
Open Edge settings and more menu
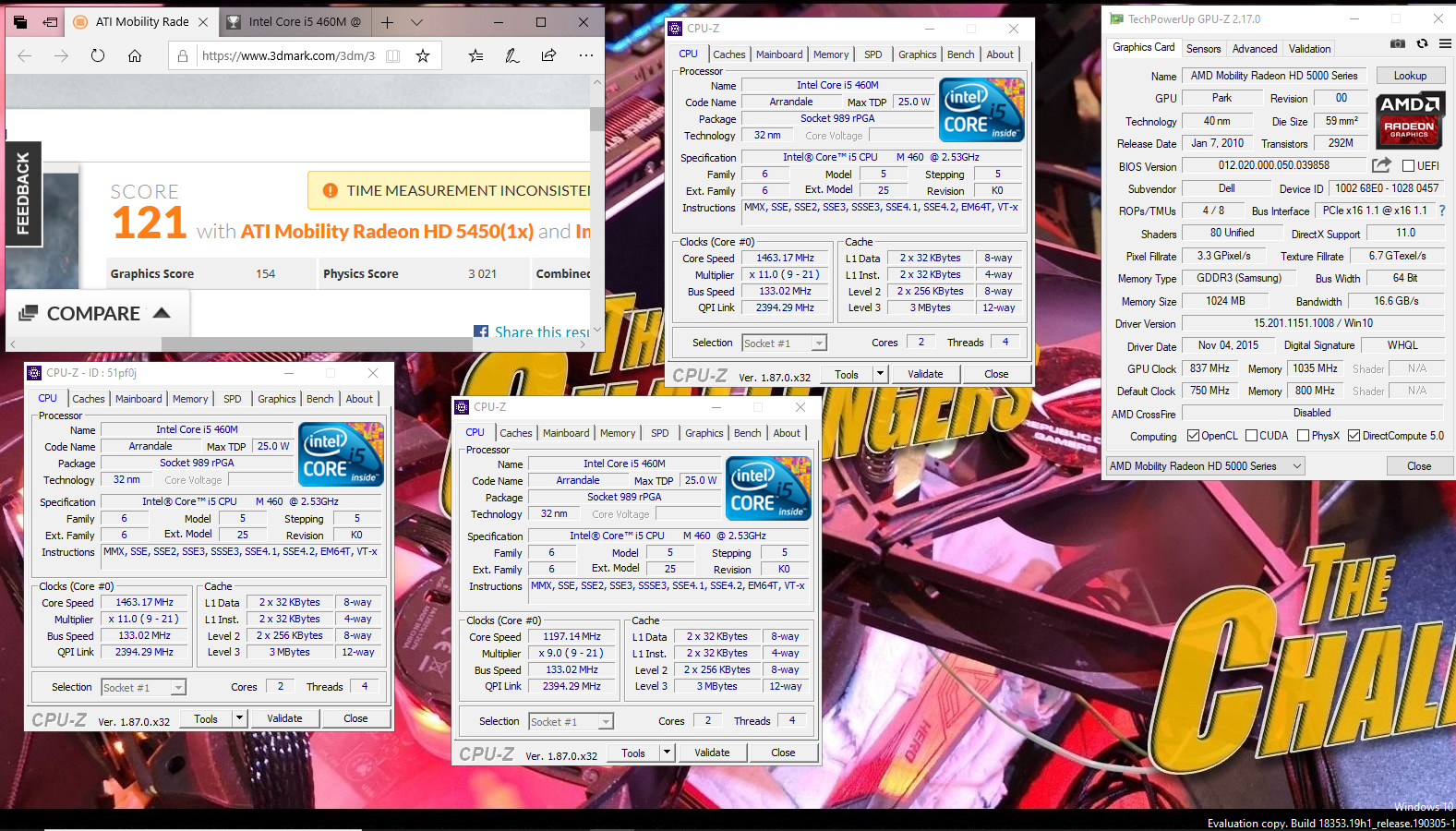586,55
